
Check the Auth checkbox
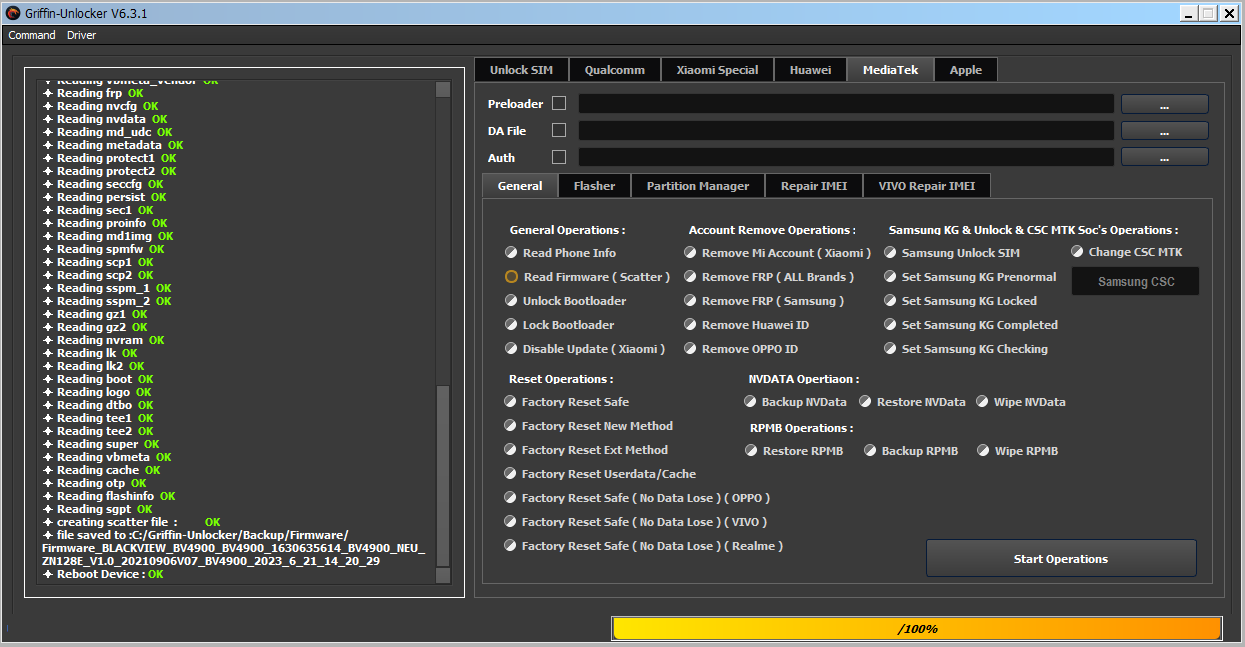559,157
